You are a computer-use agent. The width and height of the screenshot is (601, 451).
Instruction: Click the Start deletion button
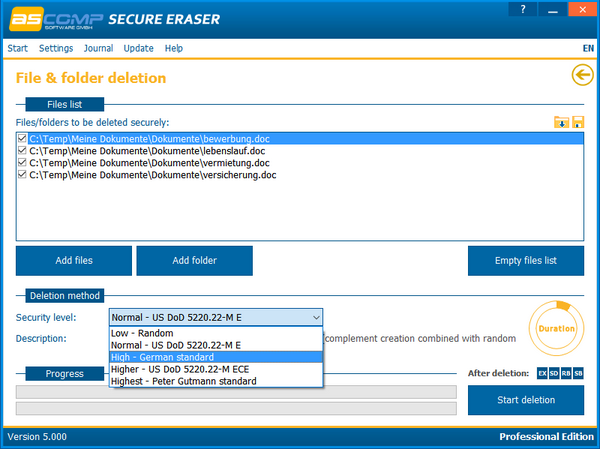[x=526, y=400]
